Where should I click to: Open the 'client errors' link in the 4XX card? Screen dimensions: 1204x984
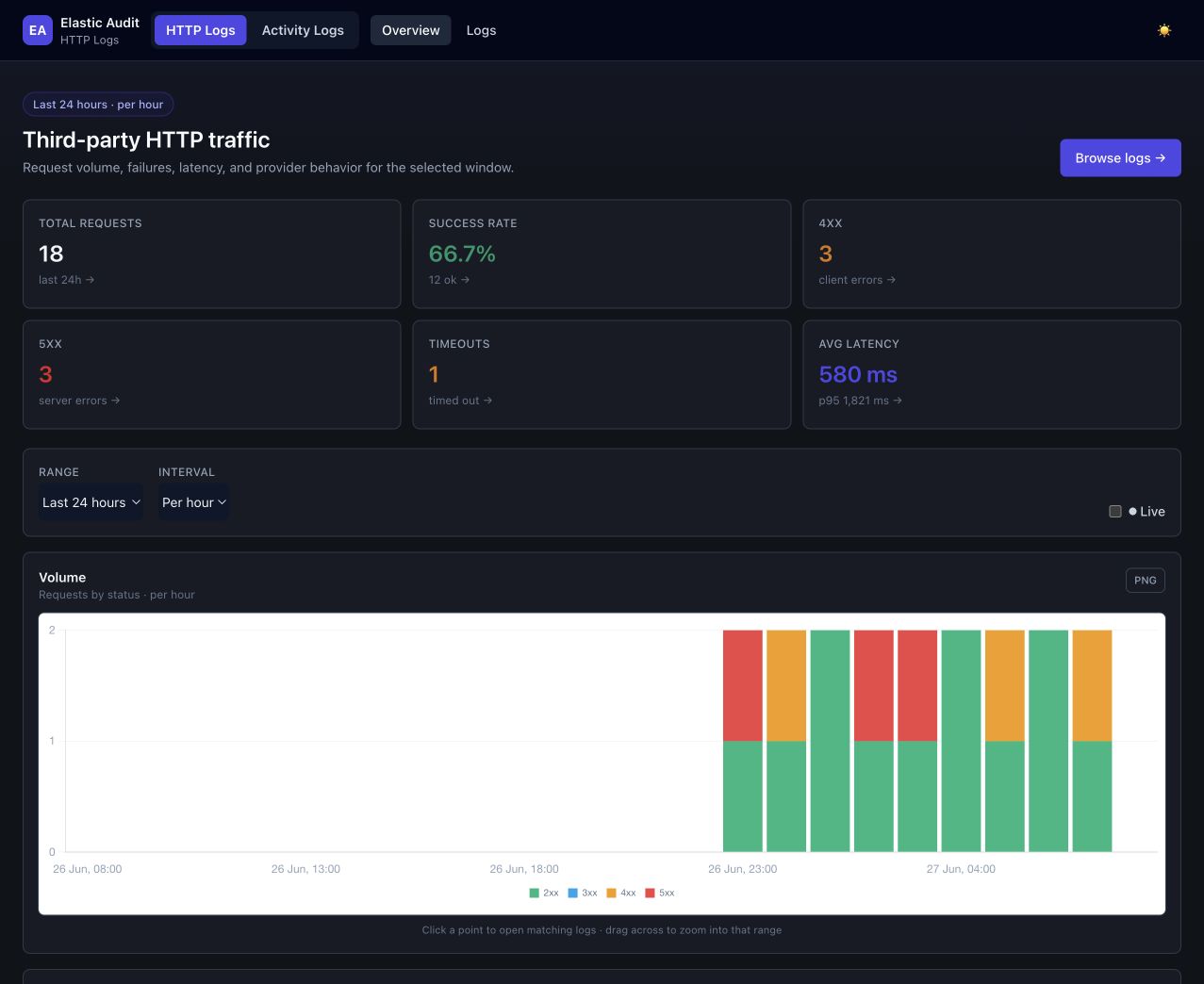click(x=857, y=280)
